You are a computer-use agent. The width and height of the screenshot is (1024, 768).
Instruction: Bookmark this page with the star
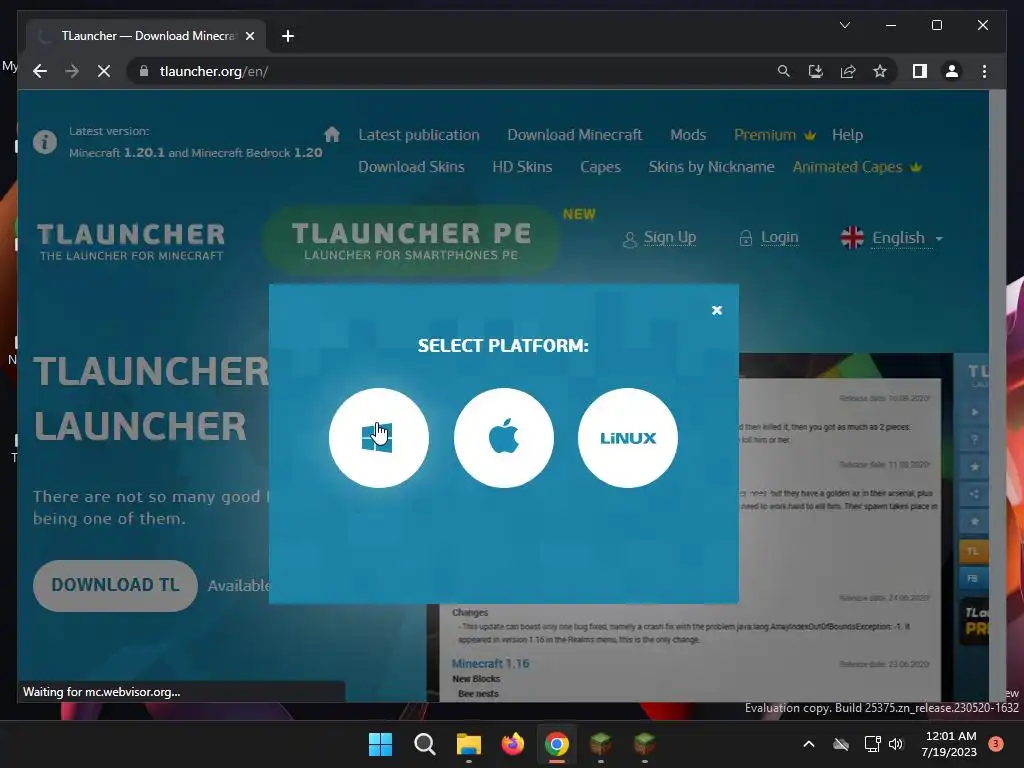[880, 71]
